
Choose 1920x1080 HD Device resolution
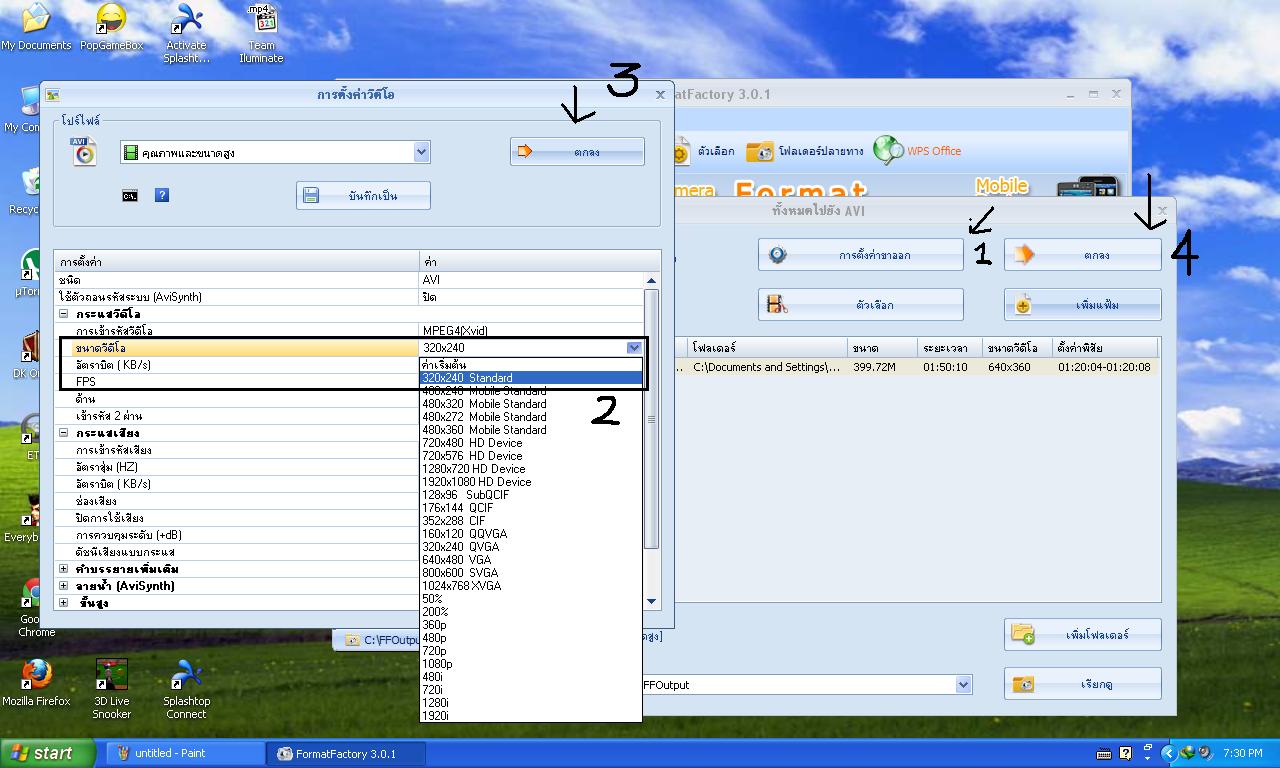(x=531, y=482)
